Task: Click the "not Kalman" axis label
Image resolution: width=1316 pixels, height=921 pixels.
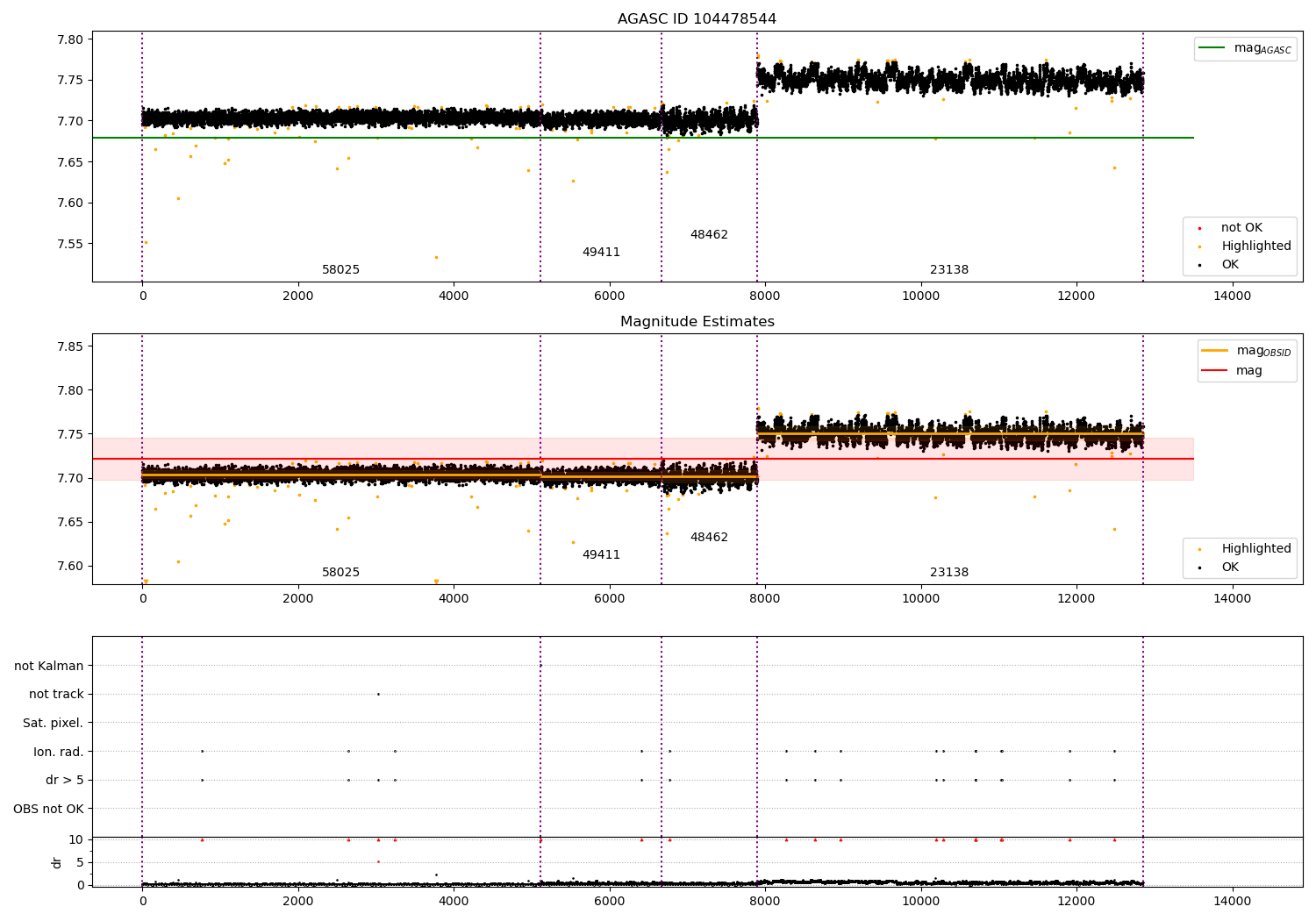Action: tap(49, 666)
